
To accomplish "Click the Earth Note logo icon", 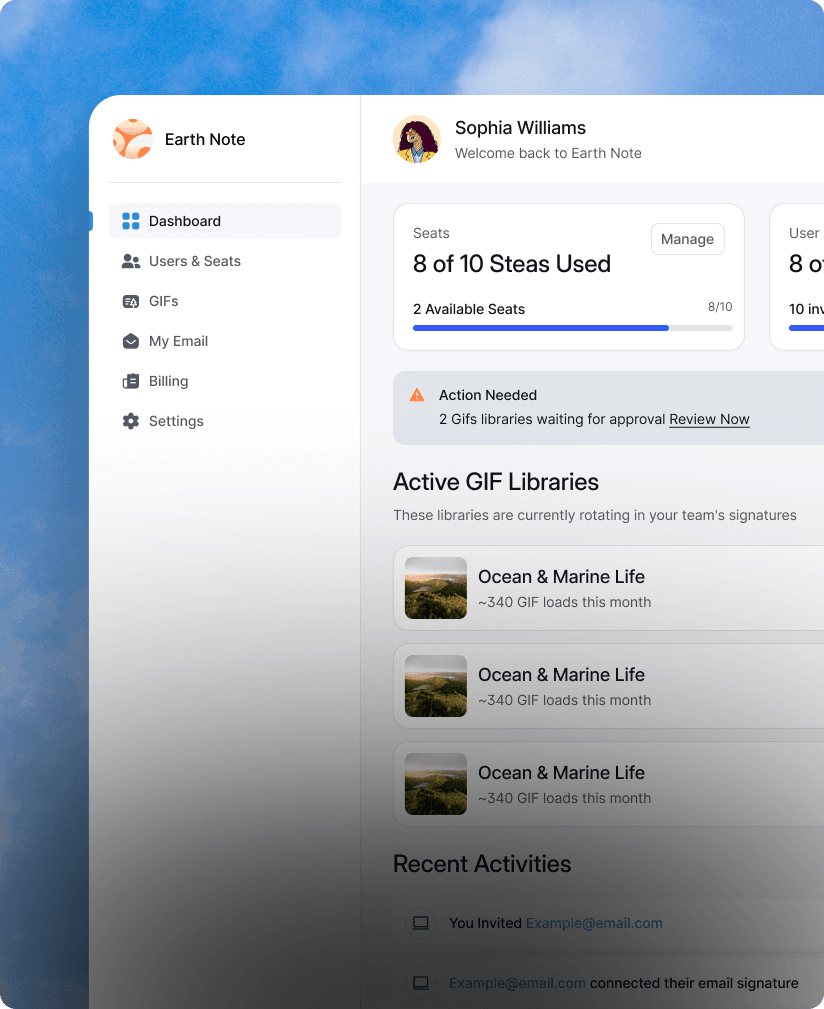I will point(133,140).
